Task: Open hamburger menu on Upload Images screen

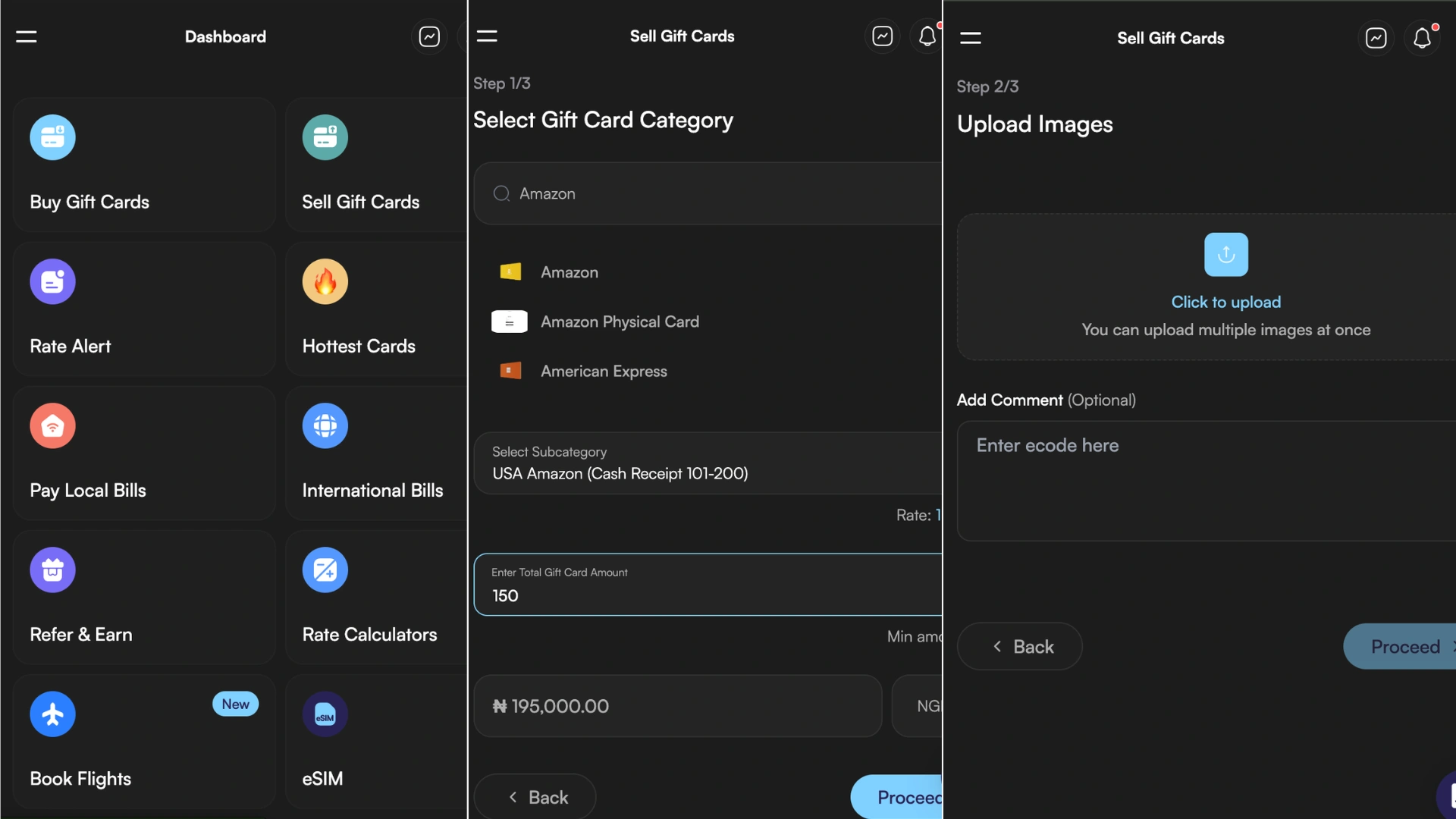Action: coord(971,38)
